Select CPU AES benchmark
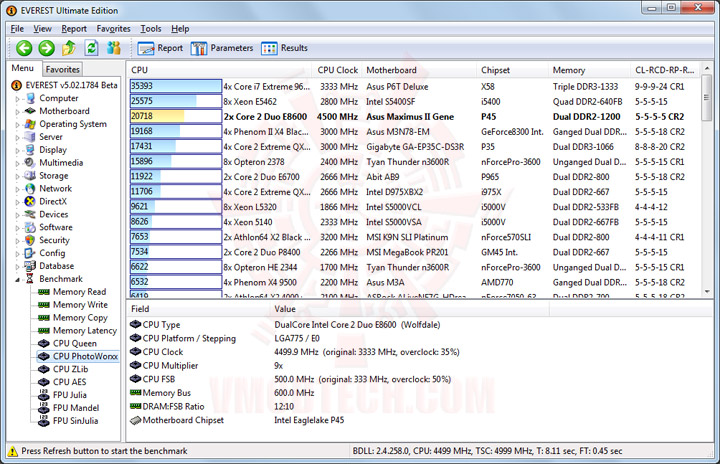Screen dimensions: 720x464 pyautogui.click(x=69, y=382)
